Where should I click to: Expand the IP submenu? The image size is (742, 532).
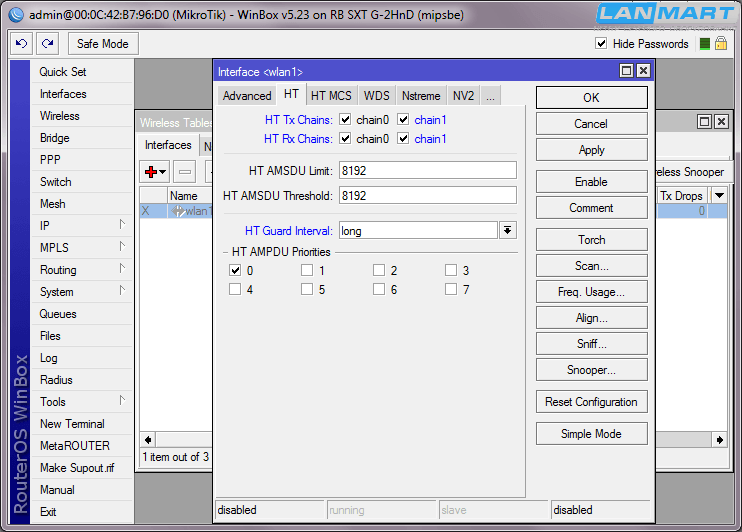pyautogui.click(x=122, y=224)
